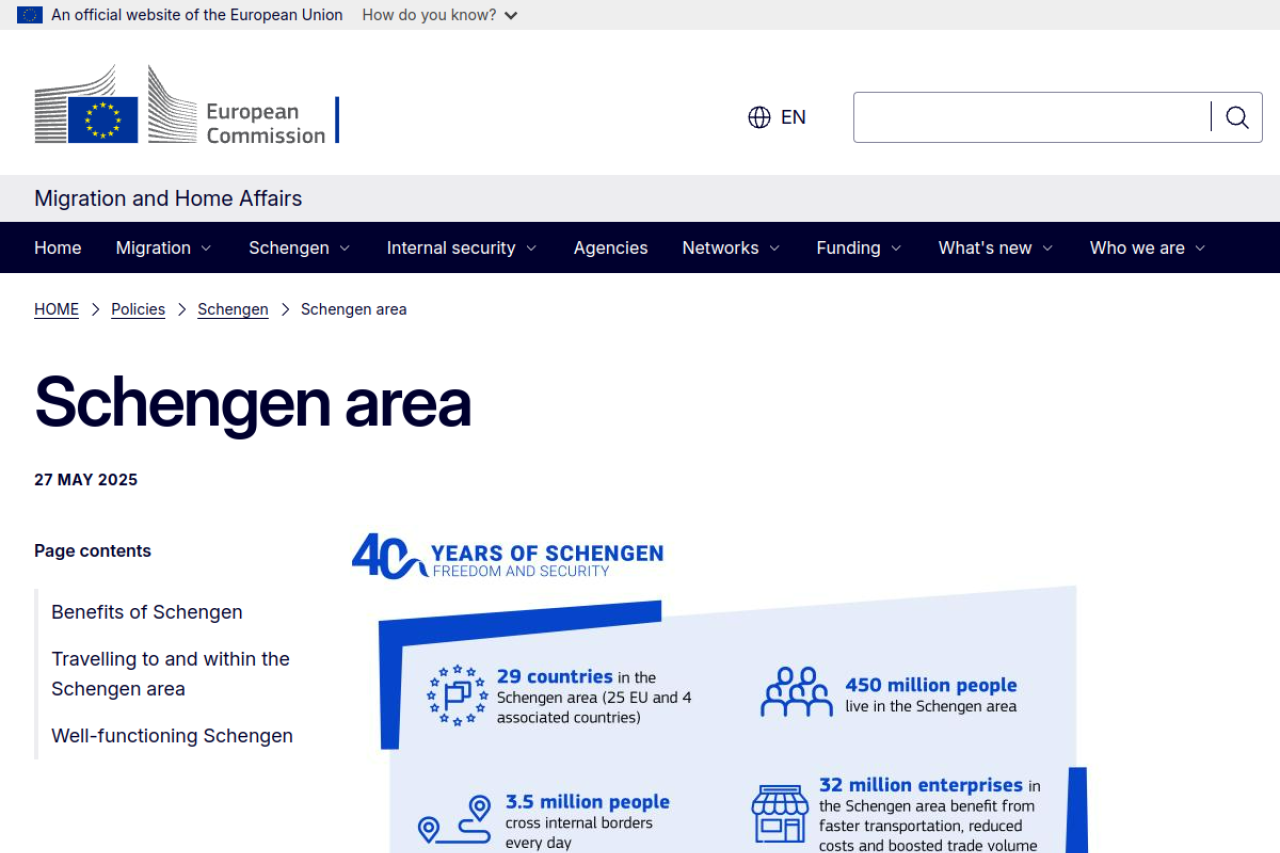Click the group of people icon

coord(796,692)
